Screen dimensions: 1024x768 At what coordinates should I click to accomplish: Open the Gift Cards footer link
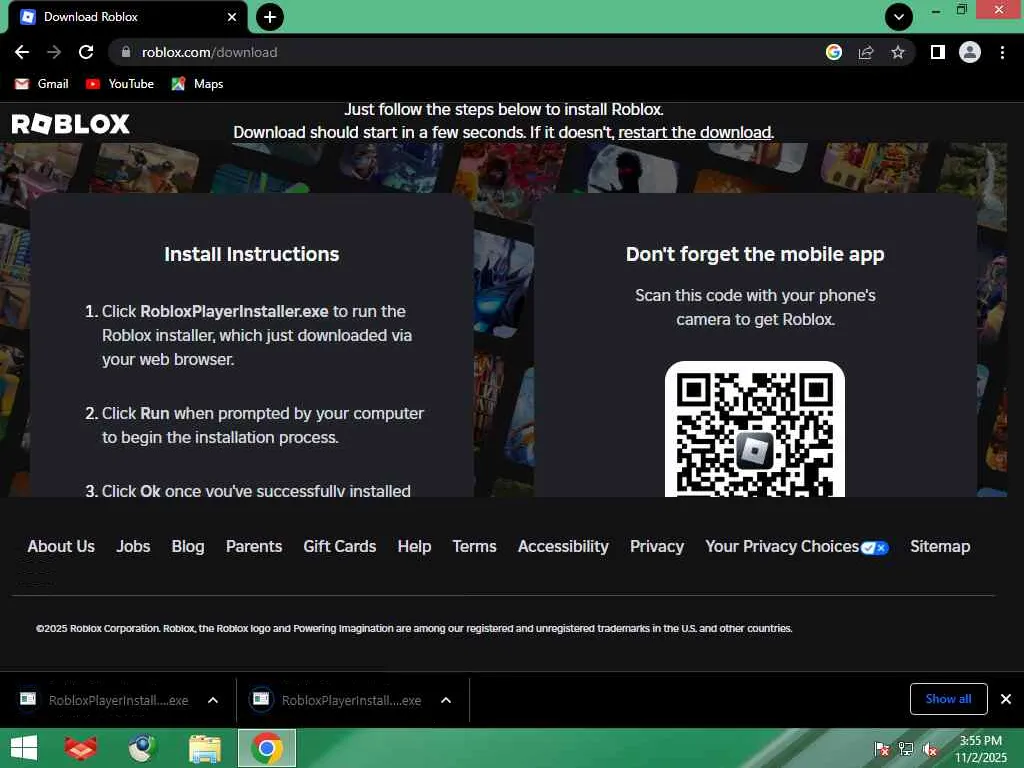[x=340, y=547]
